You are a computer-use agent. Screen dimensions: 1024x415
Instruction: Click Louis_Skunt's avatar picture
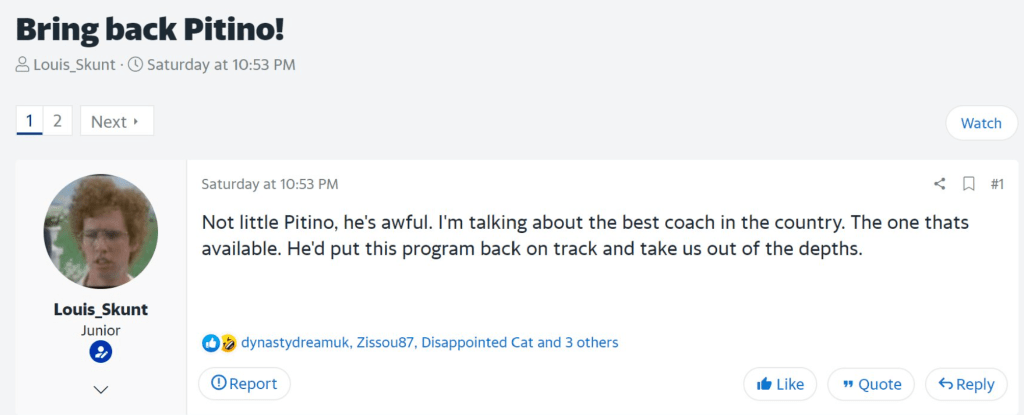click(x=100, y=232)
